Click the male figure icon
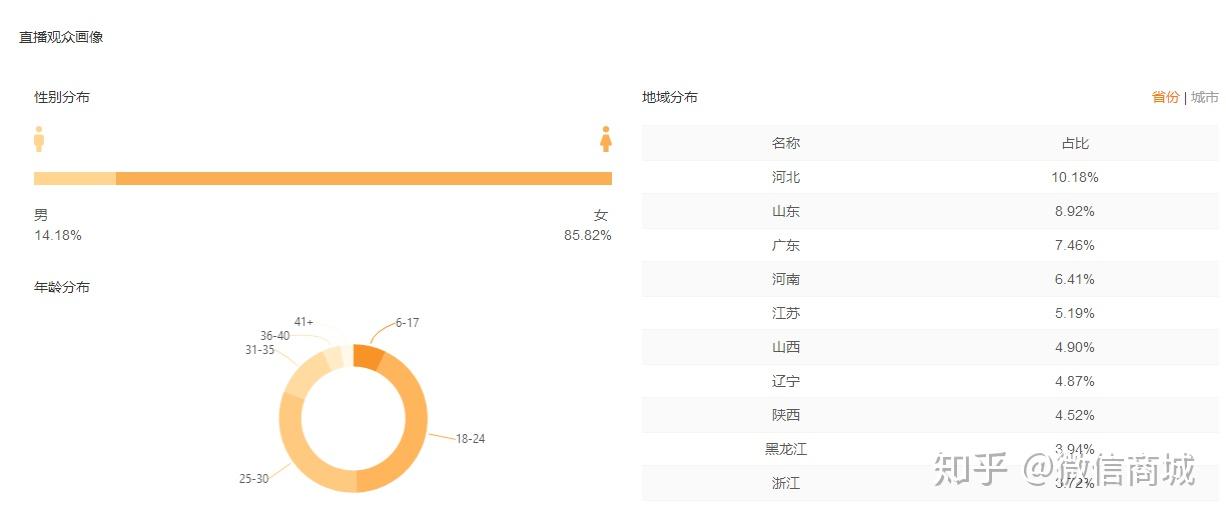Image resolution: width=1226 pixels, height=518 pixels. [39, 139]
